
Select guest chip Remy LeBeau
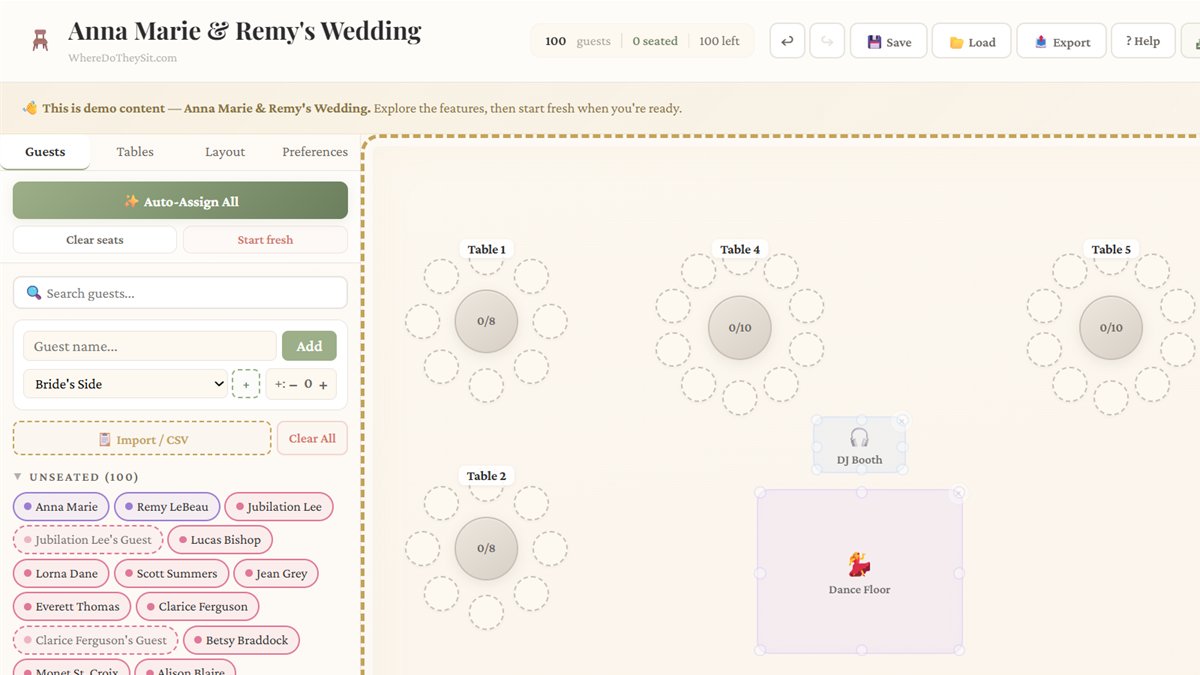coord(166,507)
